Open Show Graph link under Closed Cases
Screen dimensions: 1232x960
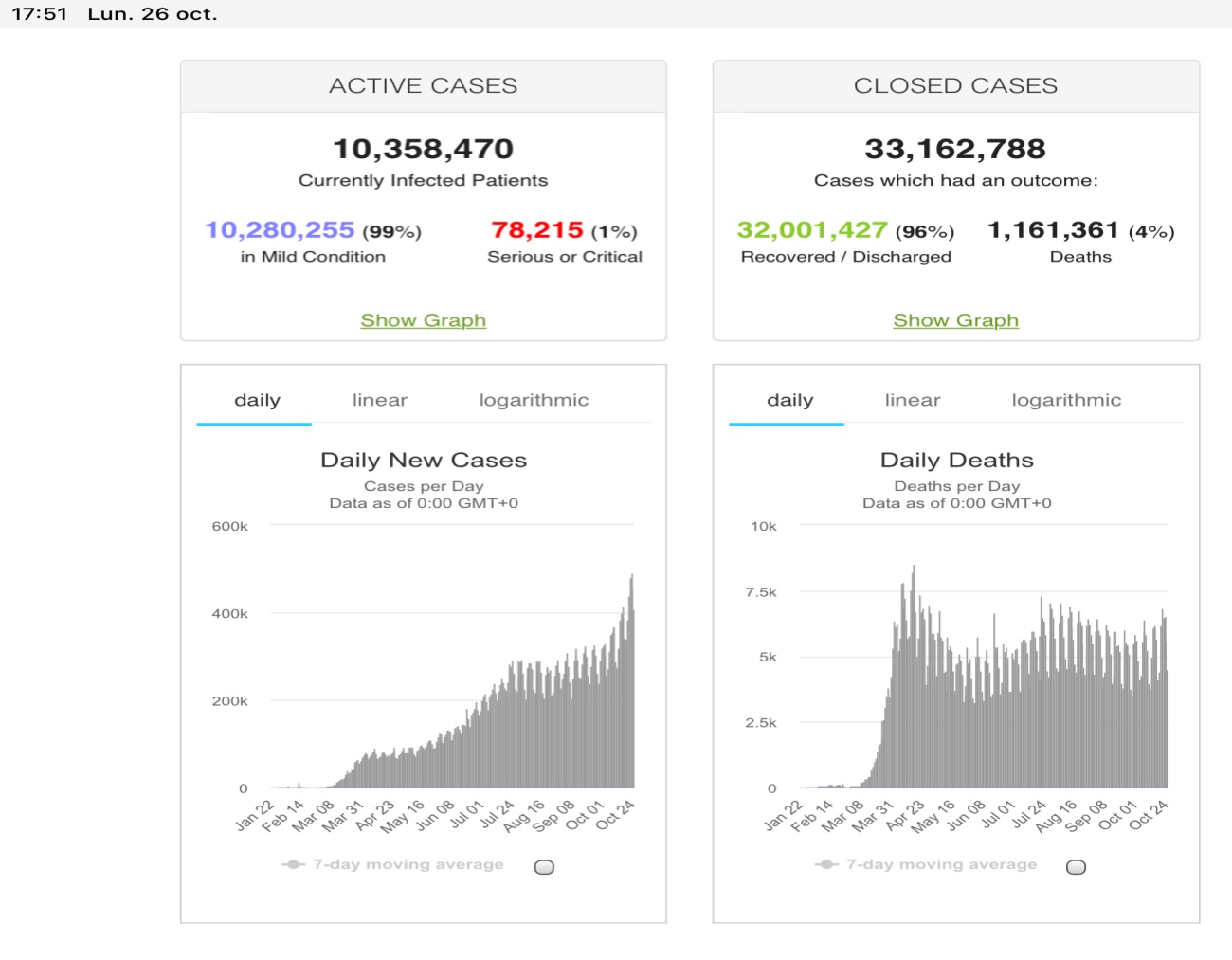click(955, 320)
